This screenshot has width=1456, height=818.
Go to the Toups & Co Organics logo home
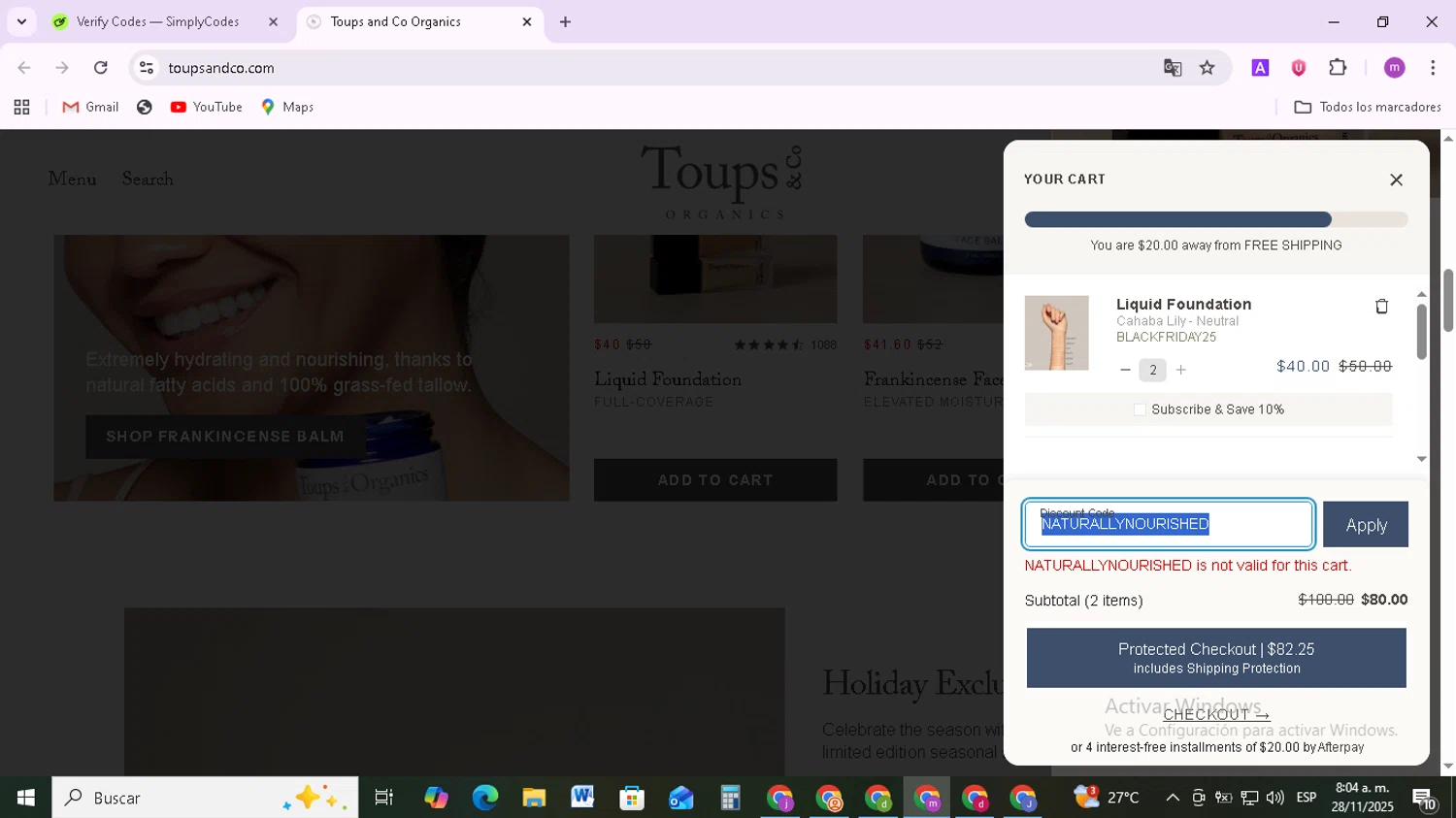click(x=721, y=181)
